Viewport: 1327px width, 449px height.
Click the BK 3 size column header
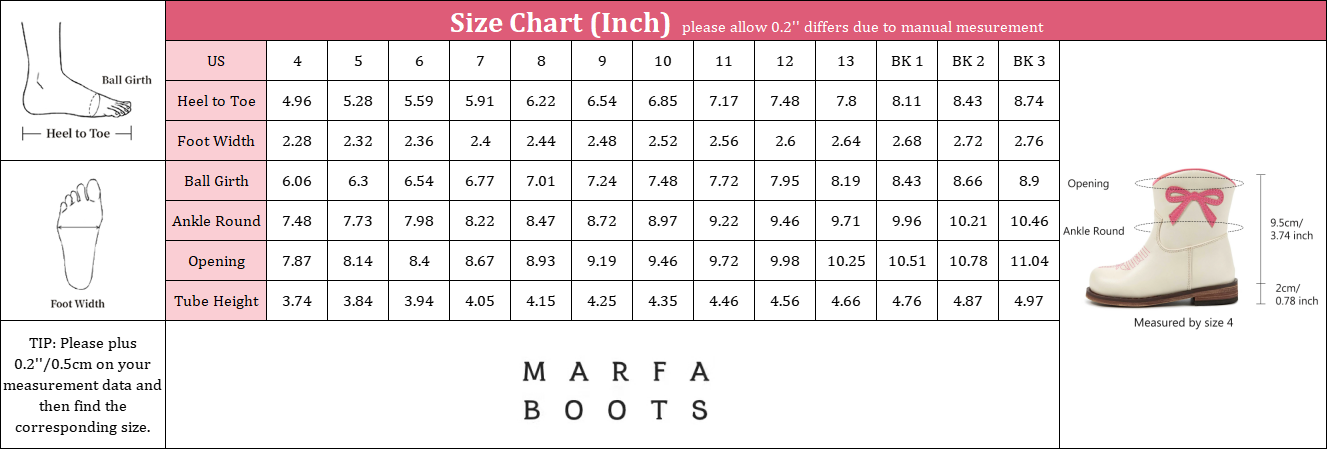pos(1029,61)
